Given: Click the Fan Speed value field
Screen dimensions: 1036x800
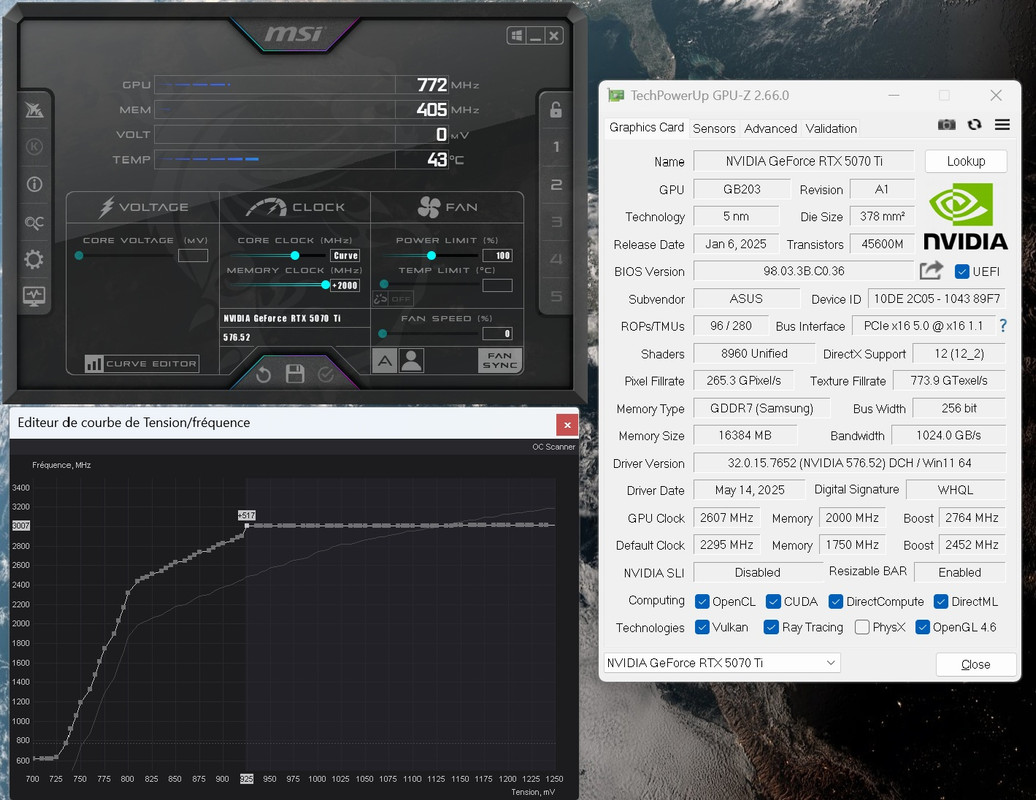Looking at the screenshot, I should pyautogui.click(x=498, y=334).
